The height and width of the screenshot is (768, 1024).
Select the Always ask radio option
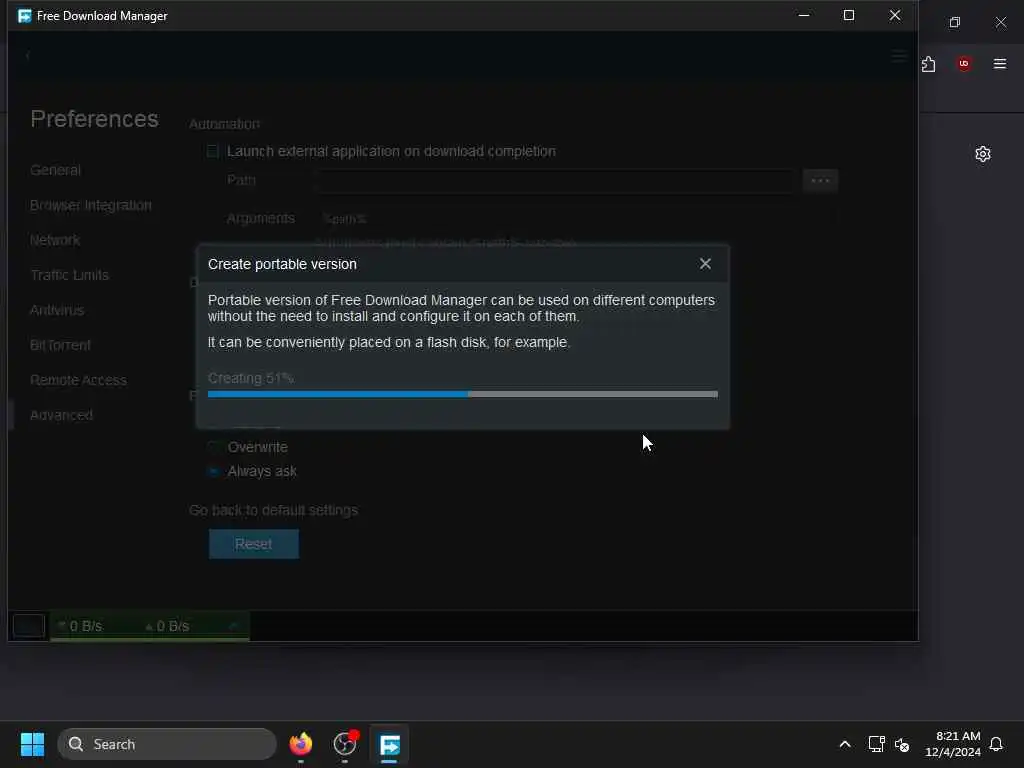tap(213, 472)
